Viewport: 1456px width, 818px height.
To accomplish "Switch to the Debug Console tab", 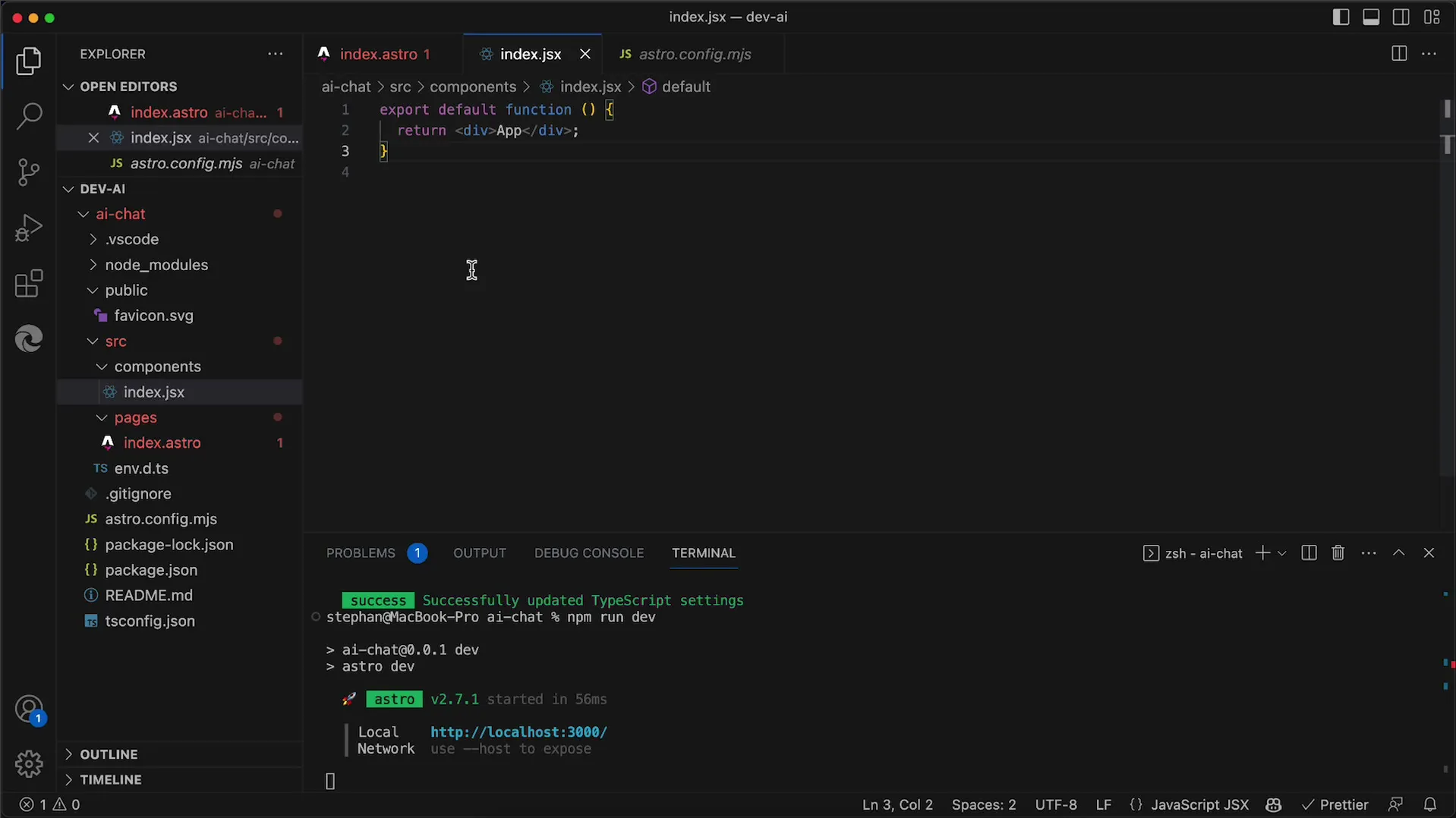I will click(x=589, y=553).
